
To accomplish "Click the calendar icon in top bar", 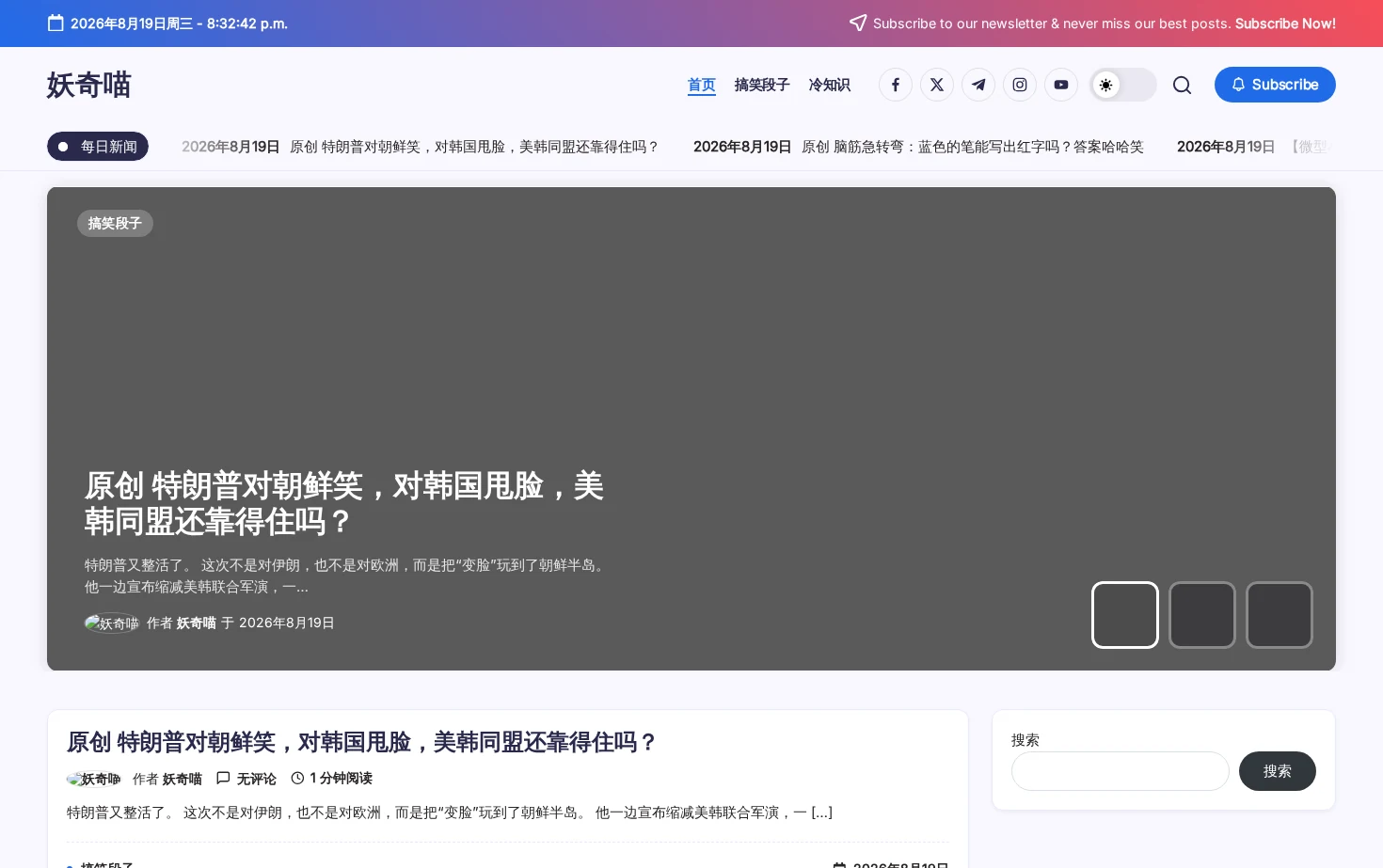I will [x=56, y=24].
